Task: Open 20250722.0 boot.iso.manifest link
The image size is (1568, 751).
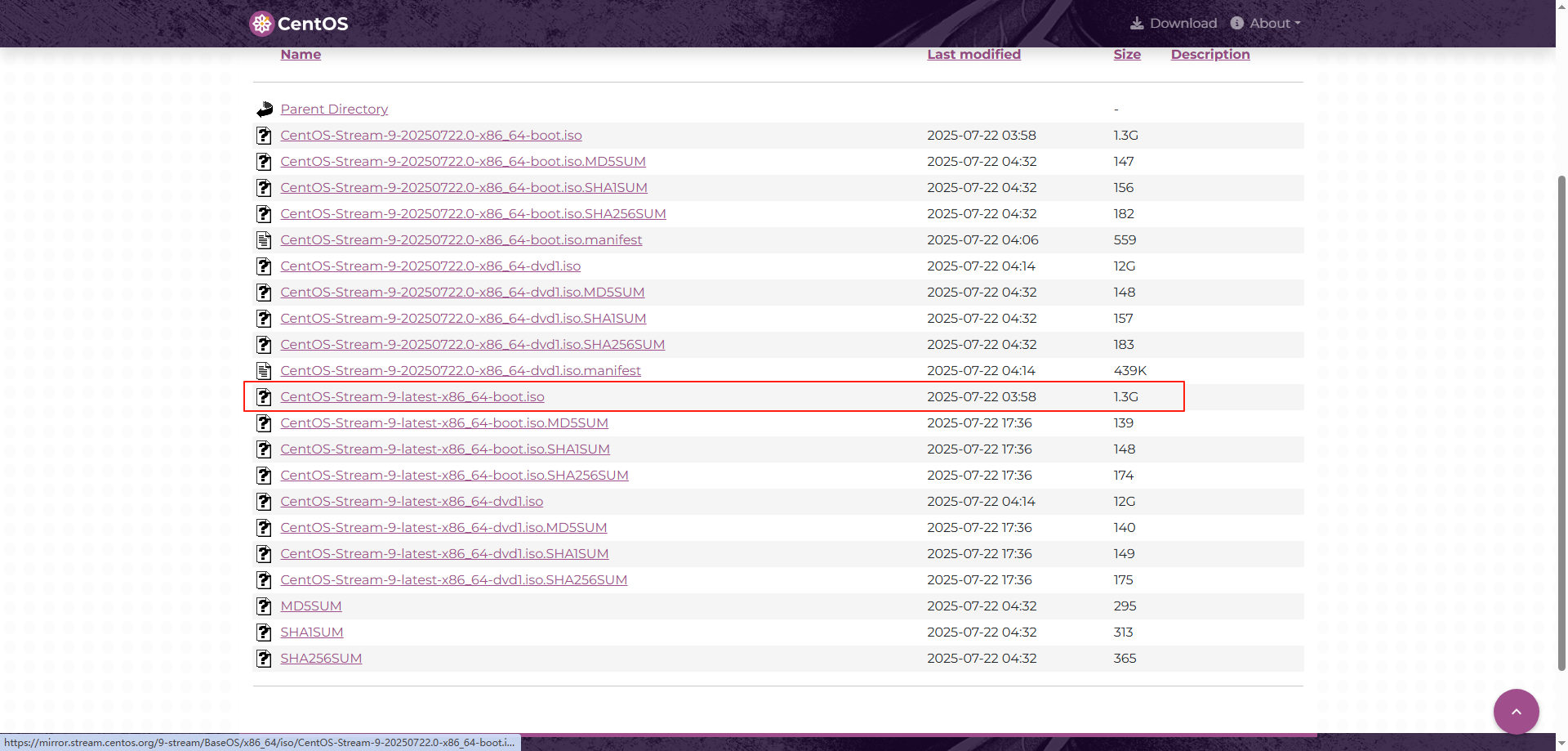Action: pos(461,239)
